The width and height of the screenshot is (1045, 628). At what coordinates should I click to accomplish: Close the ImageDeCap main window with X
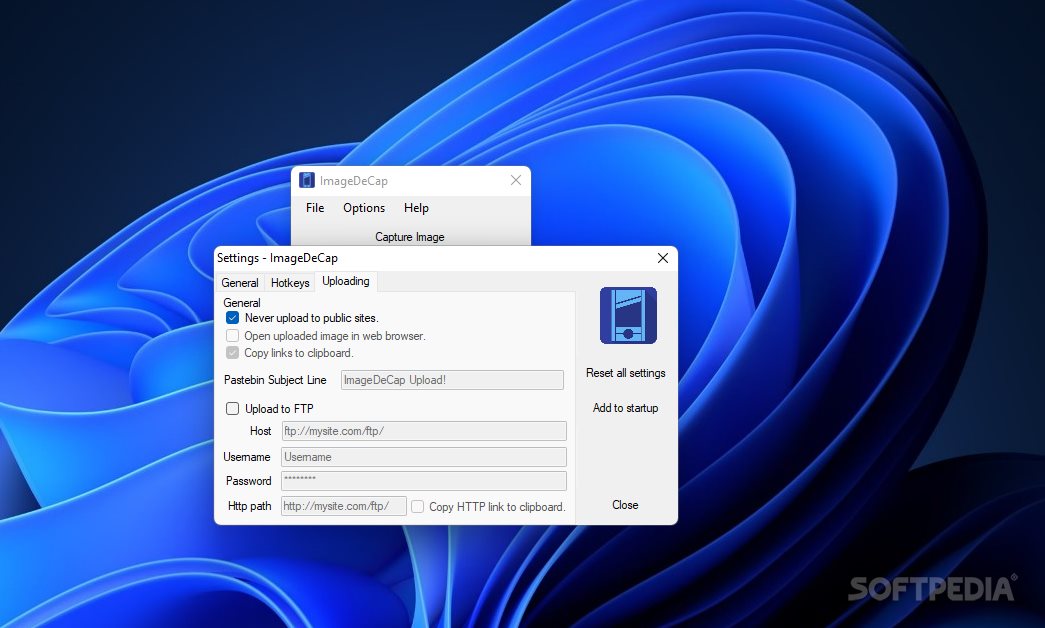point(516,180)
